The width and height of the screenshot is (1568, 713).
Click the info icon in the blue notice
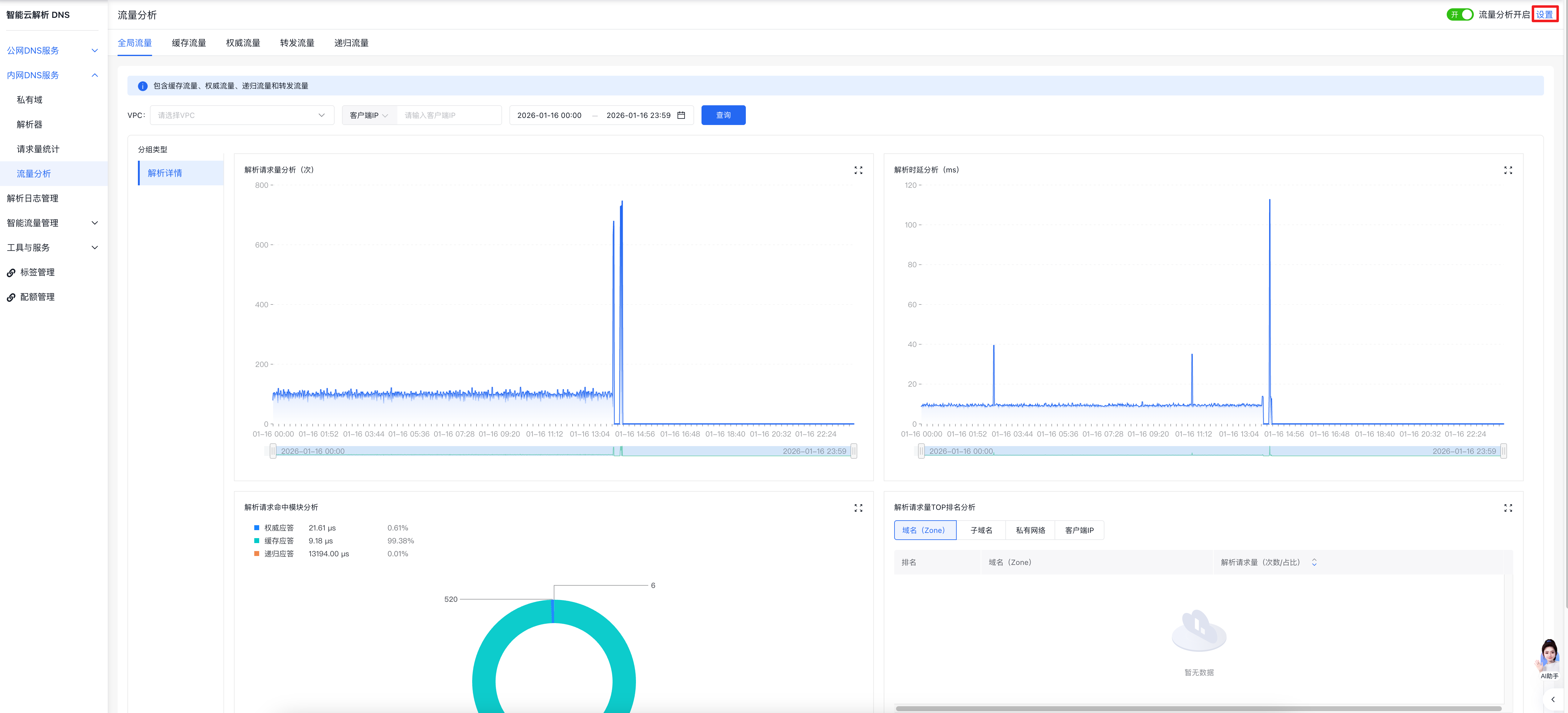pyautogui.click(x=143, y=86)
